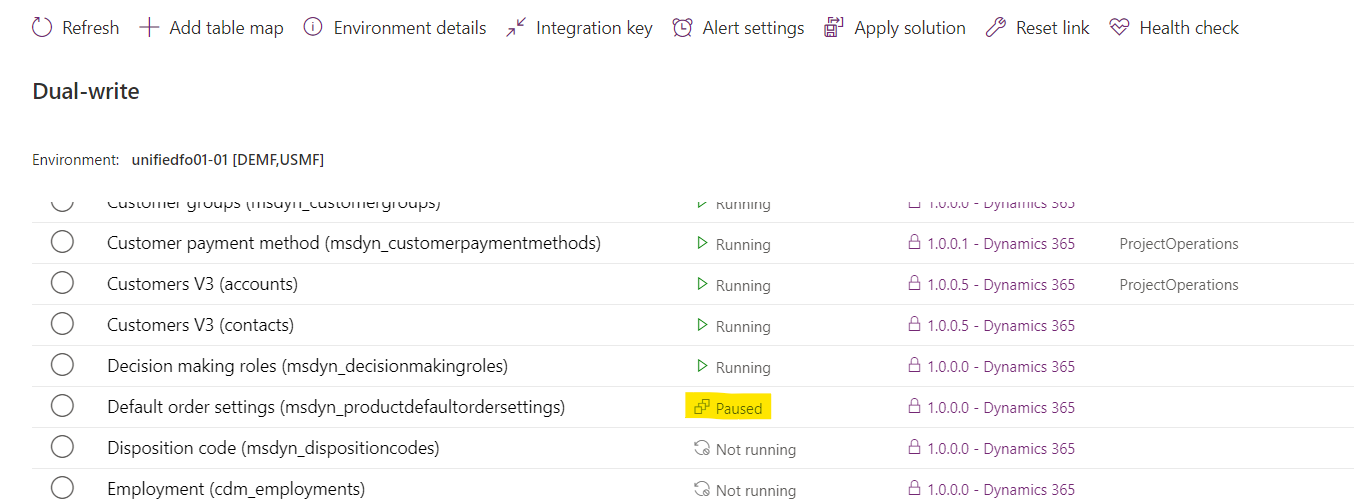1354x502 pixels.
Task: Click the Alert settings alarm clock icon
Action: (x=682, y=28)
